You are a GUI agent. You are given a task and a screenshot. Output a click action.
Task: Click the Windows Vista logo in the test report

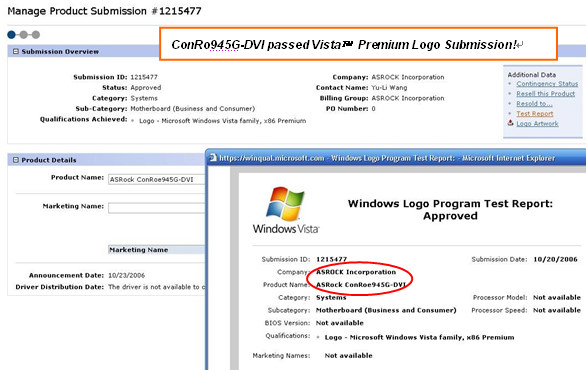pos(286,210)
